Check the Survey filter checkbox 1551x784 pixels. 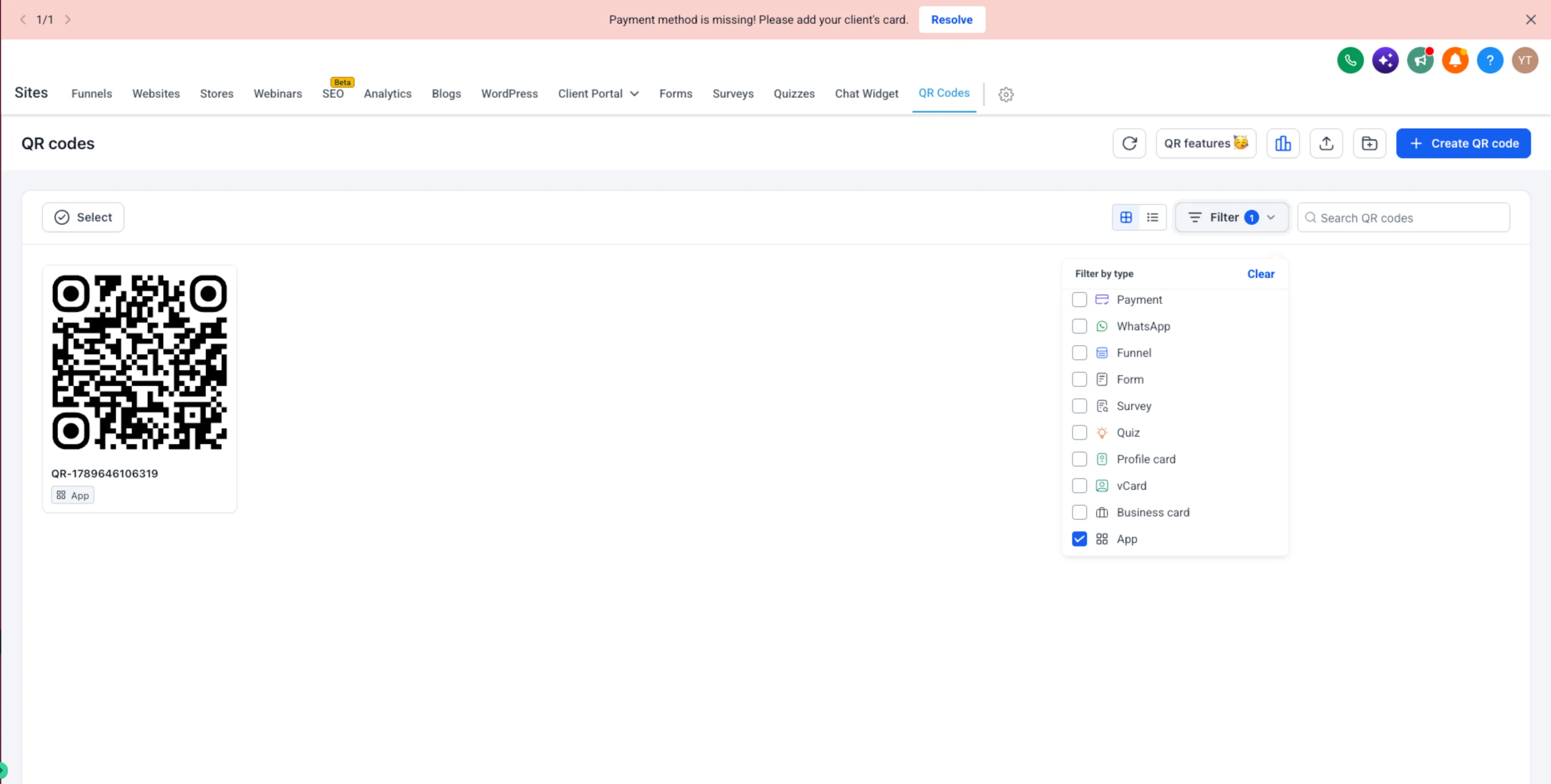1079,406
